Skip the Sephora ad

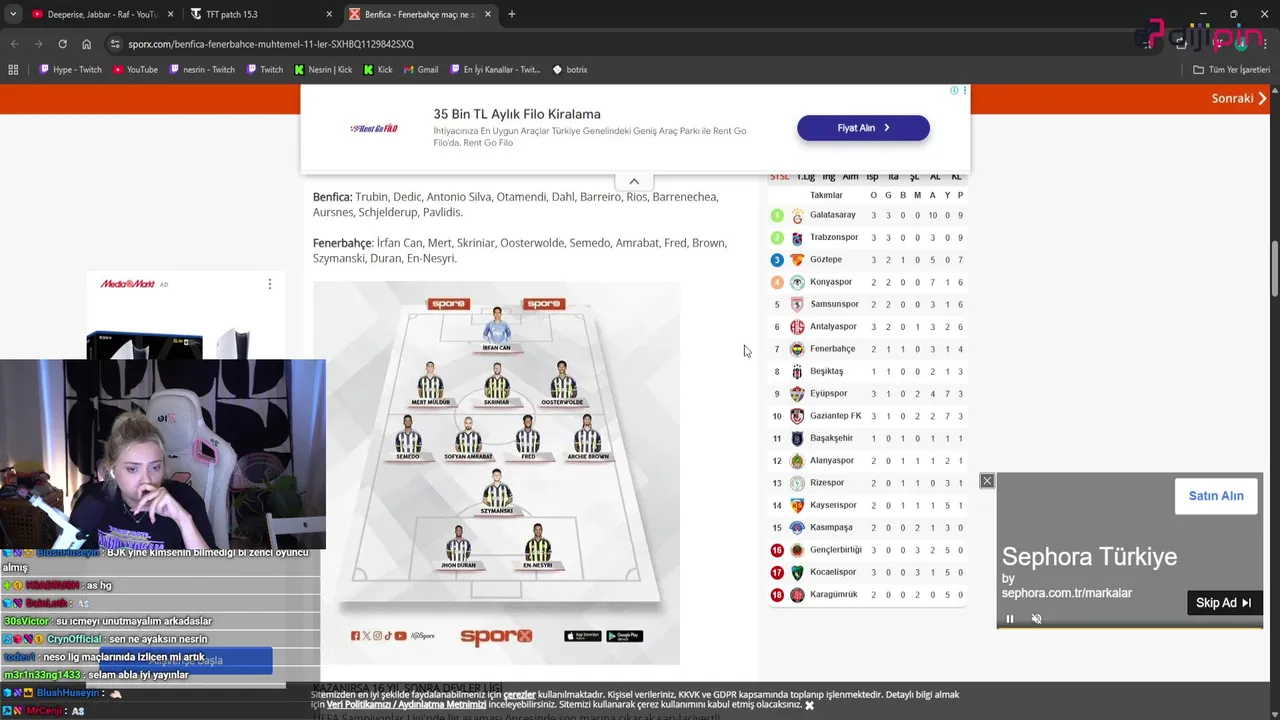(x=1224, y=603)
